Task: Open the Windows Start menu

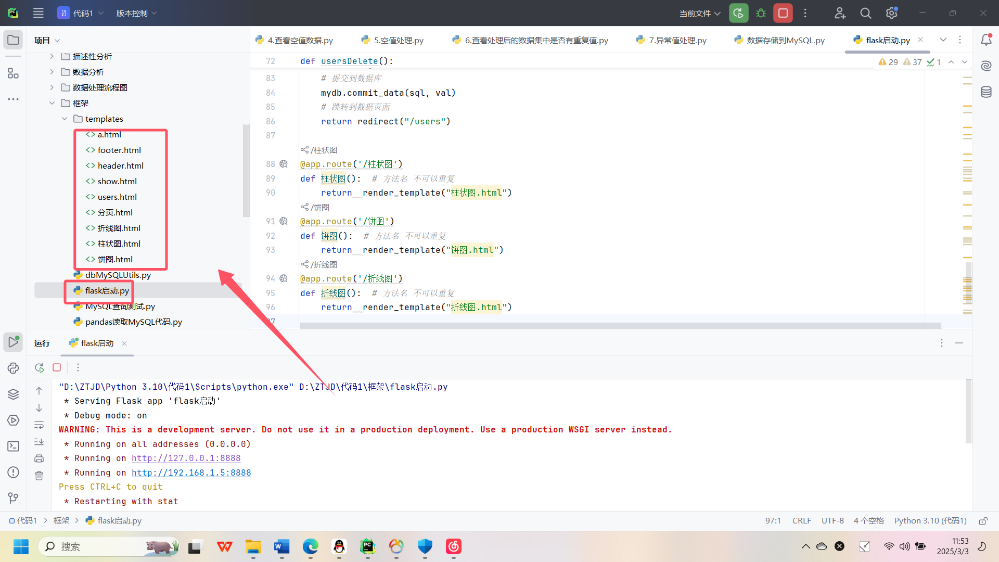Action: click(21, 547)
